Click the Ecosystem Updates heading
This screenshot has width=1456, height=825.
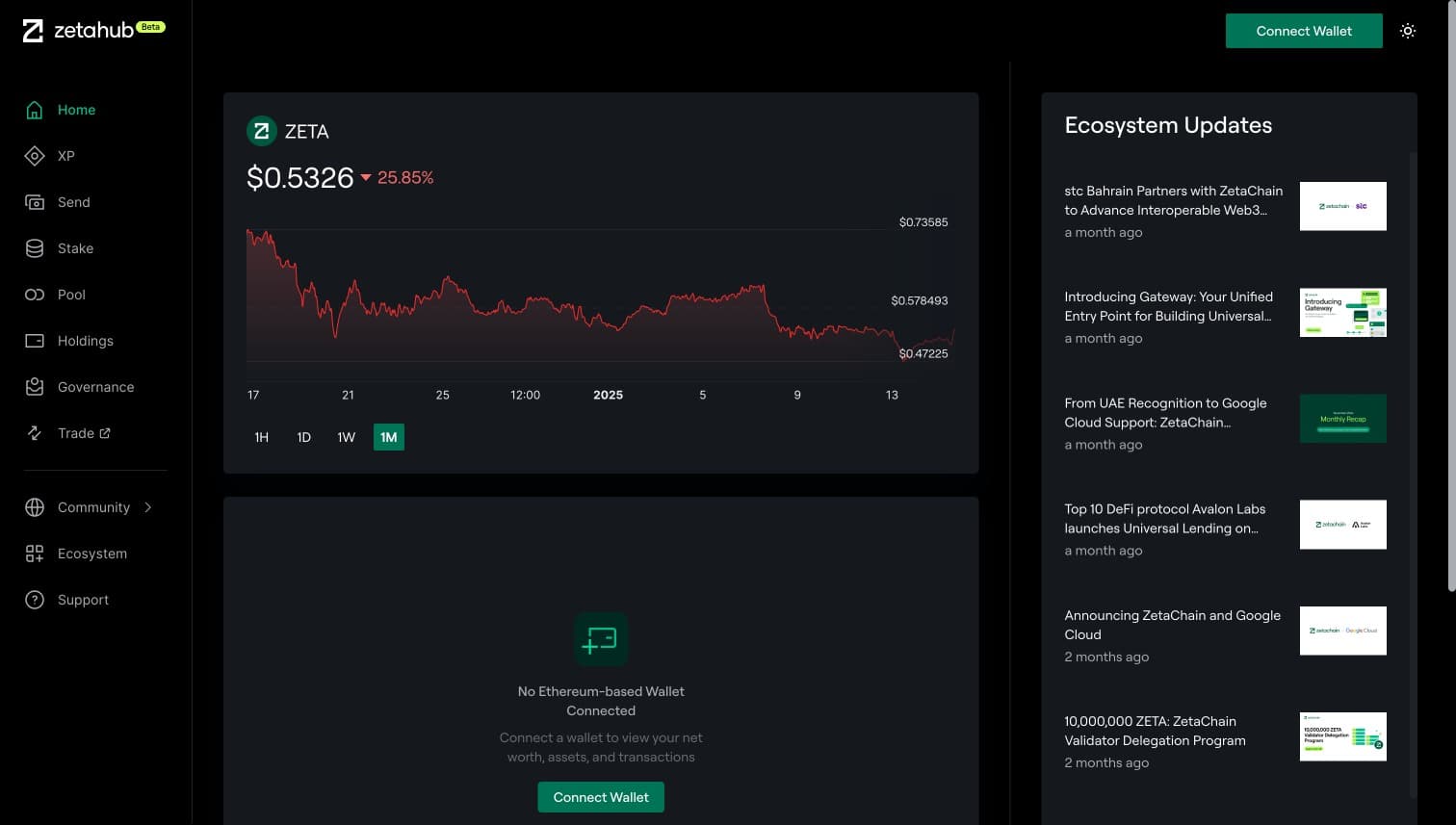[x=1168, y=125]
